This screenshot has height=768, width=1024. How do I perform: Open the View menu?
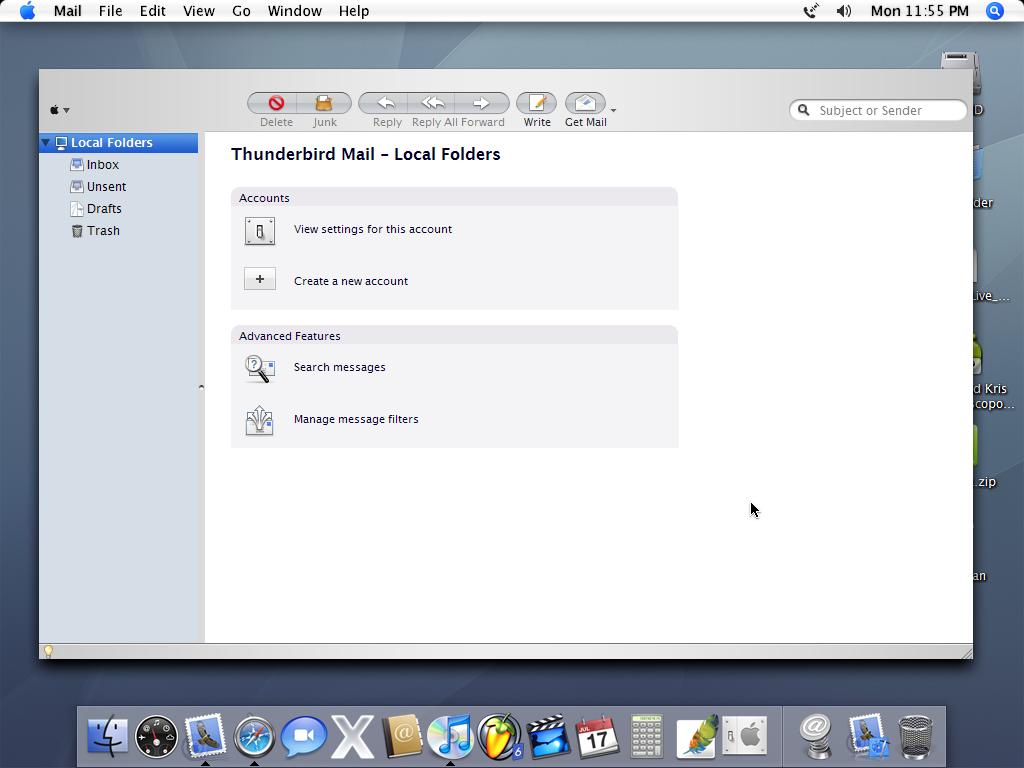click(199, 11)
